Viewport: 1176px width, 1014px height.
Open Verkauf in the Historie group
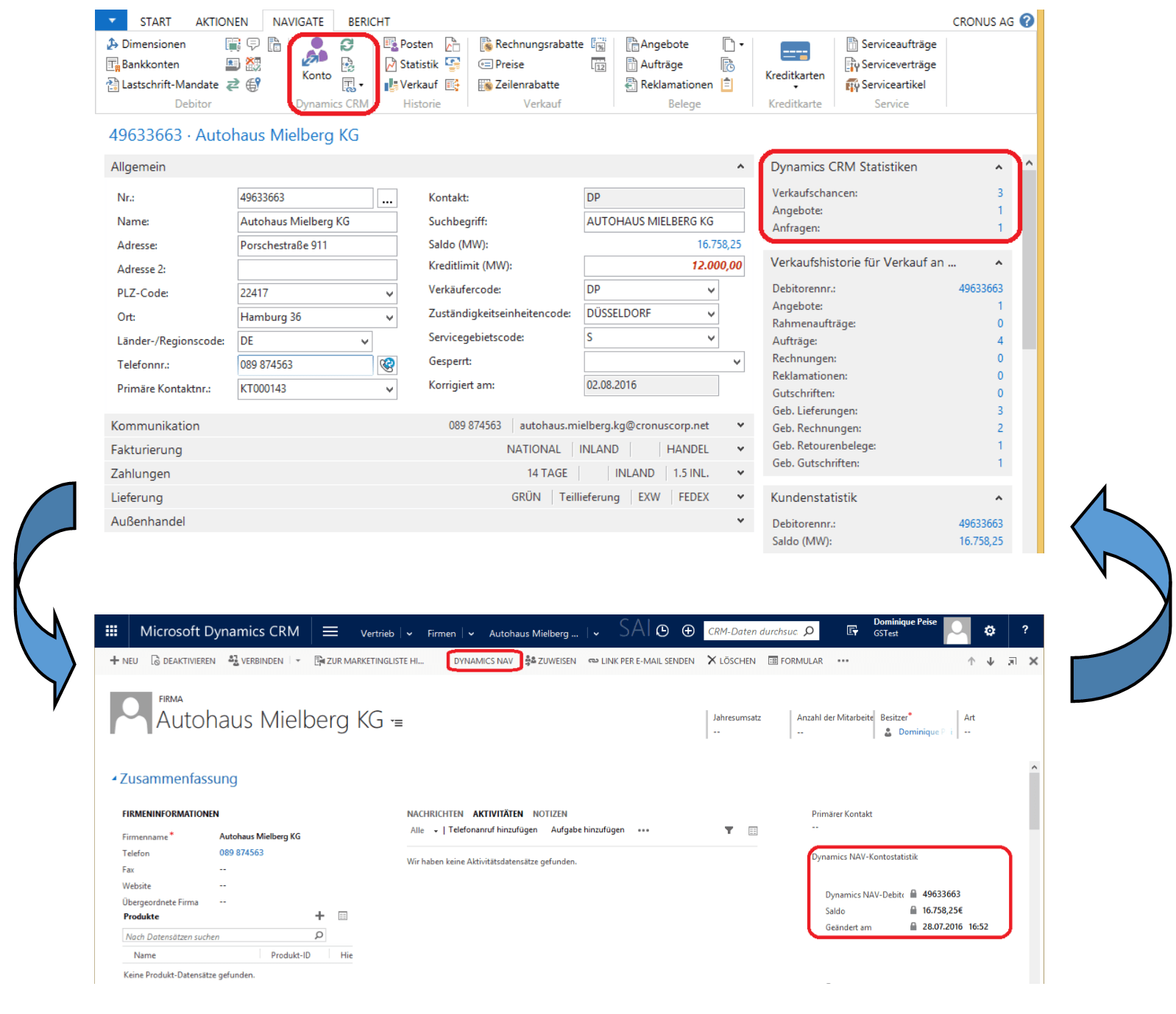point(411,85)
